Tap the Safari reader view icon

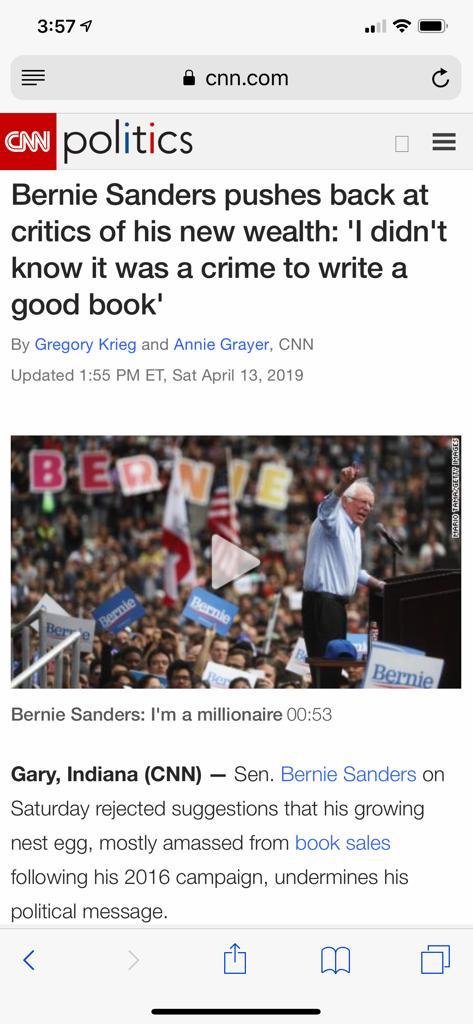coord(33,78)
